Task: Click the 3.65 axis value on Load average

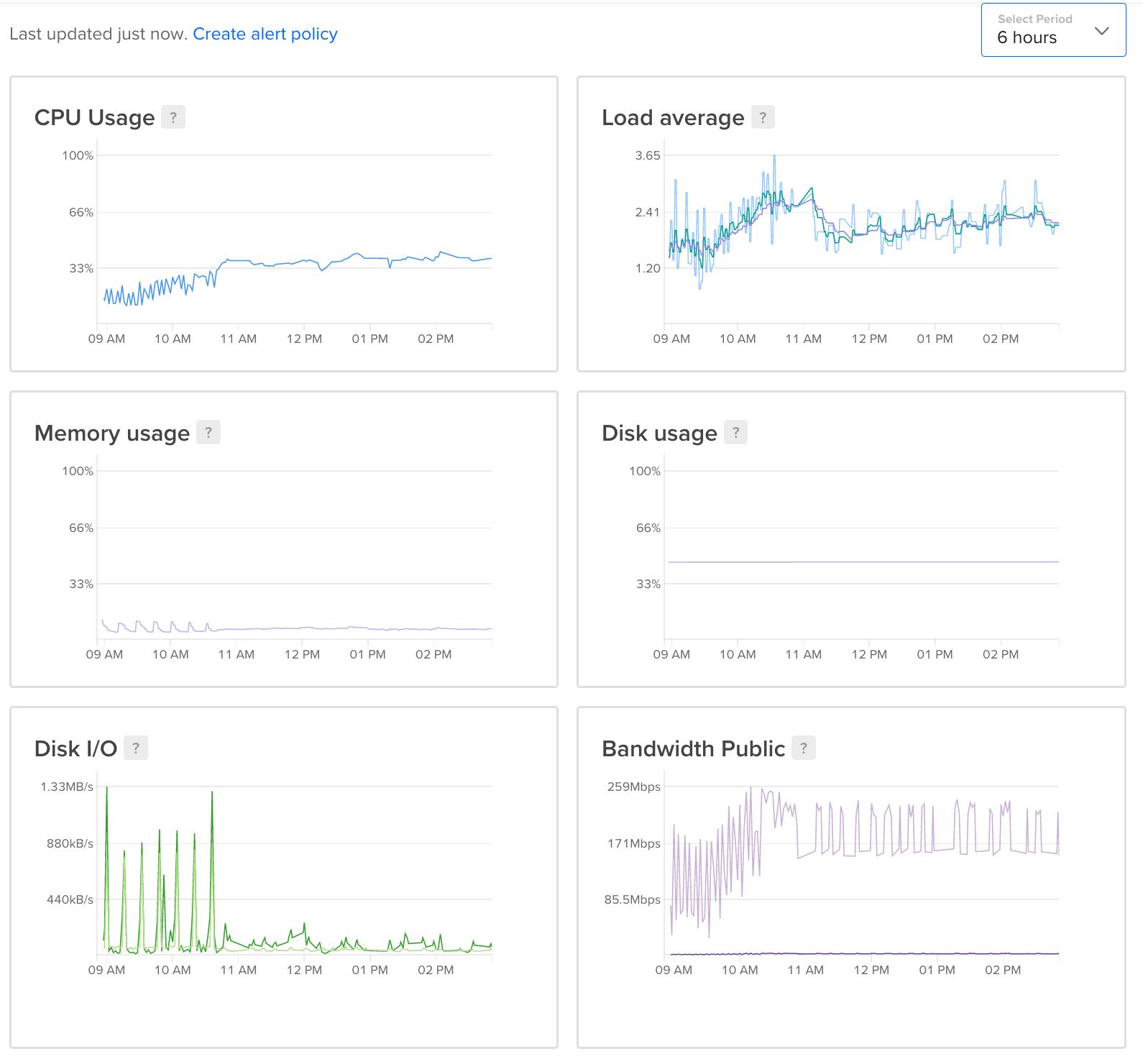Action: click(x=648, y=155)
